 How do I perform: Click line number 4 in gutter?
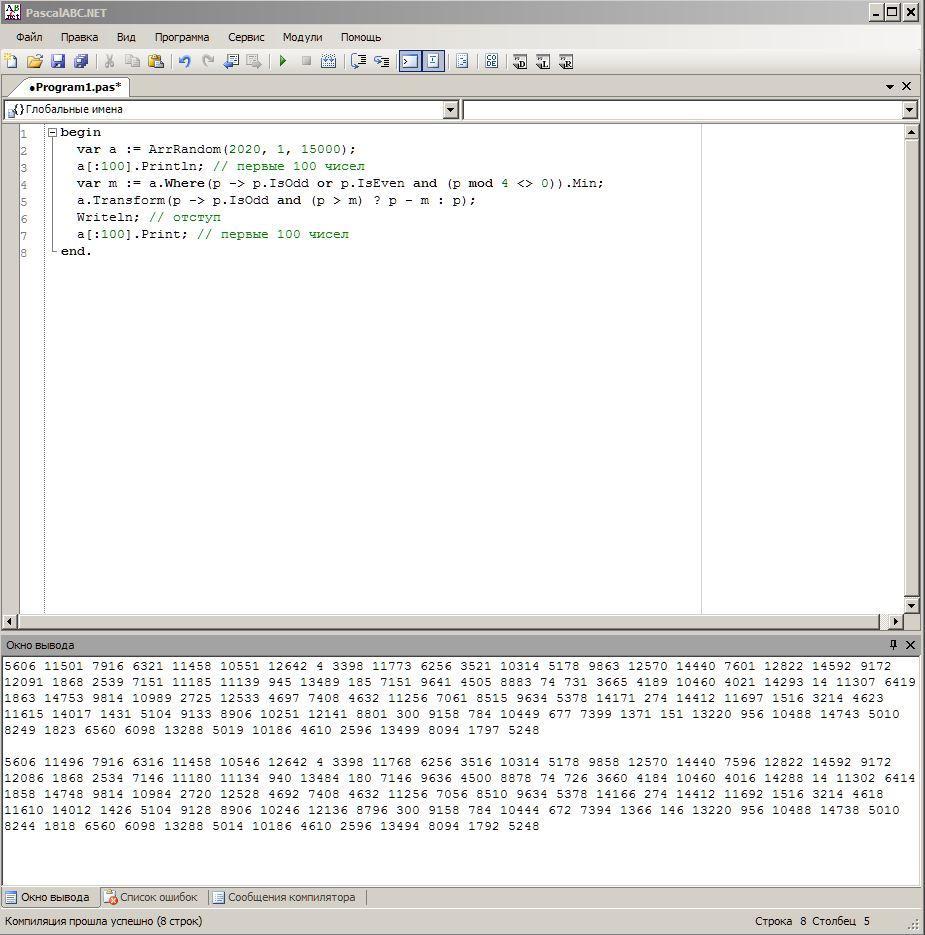[24, 184]
